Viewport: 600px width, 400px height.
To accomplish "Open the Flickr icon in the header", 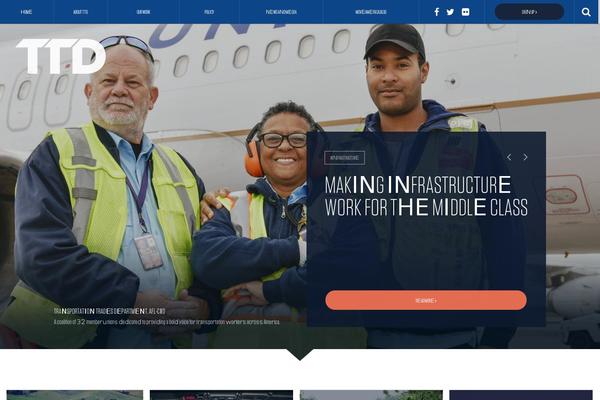I will pos(465,12).
